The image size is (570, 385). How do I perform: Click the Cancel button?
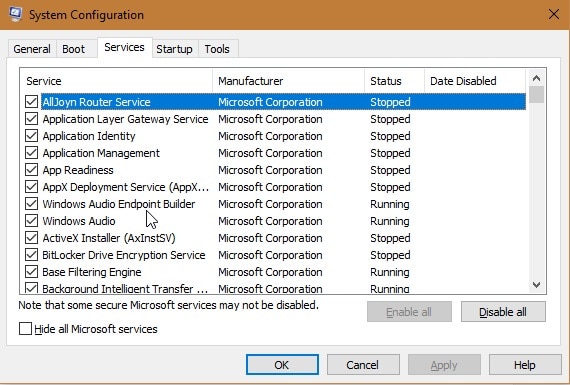pyautogui.click(x=363, y=365)
